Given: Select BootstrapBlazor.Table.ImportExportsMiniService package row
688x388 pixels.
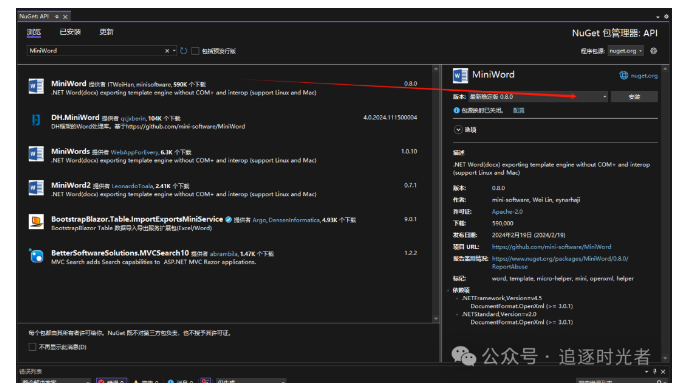Looking at the screenshot, I should [x=225, y=223].
